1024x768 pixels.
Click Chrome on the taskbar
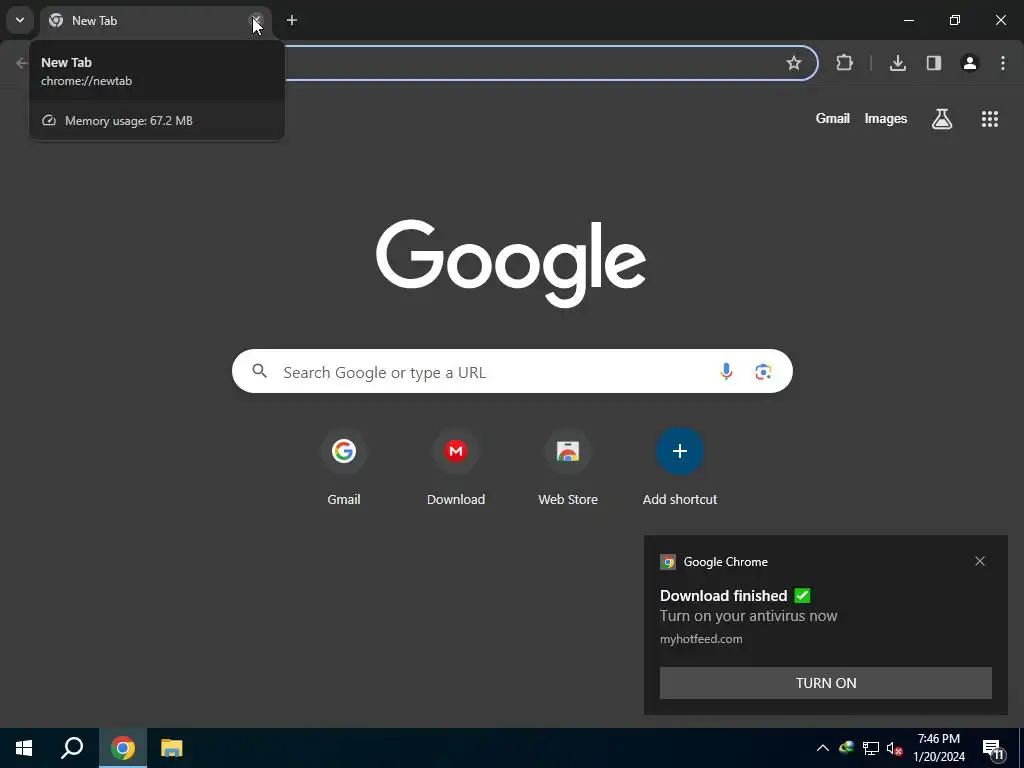[123, 748]
